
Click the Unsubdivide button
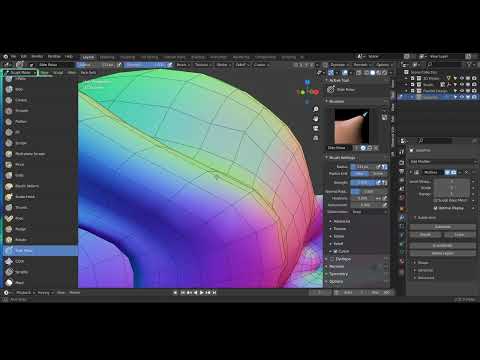pos(442,246)
